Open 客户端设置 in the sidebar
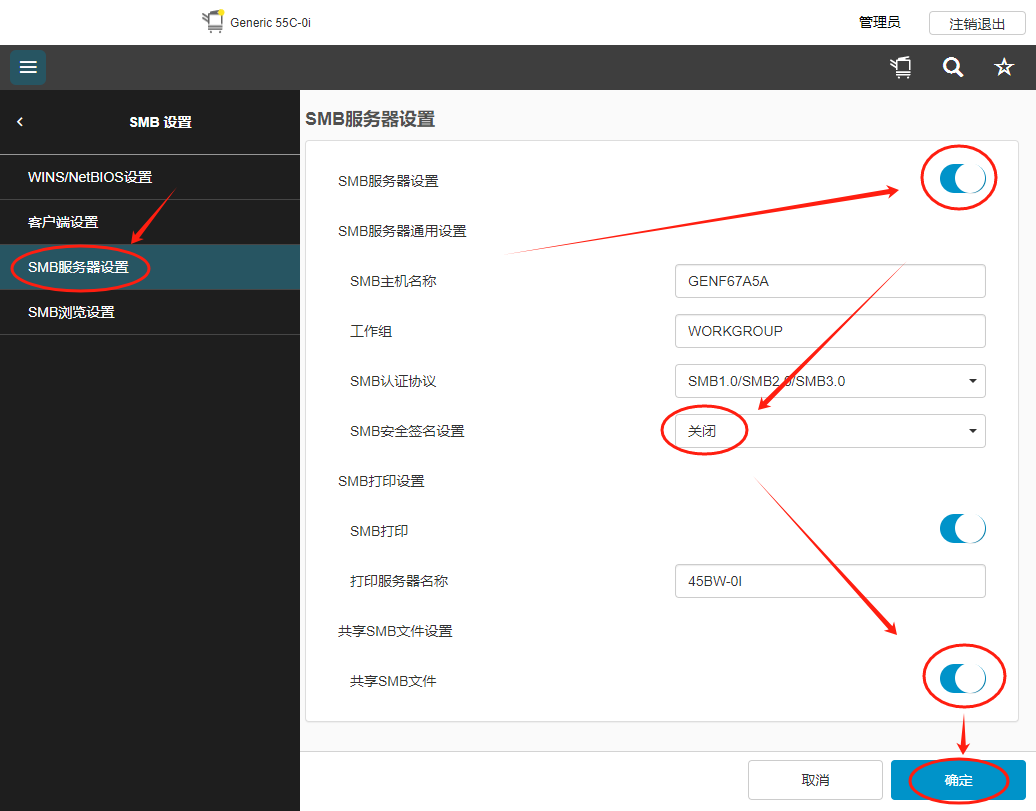1036x811 pixels. (63, 222)
